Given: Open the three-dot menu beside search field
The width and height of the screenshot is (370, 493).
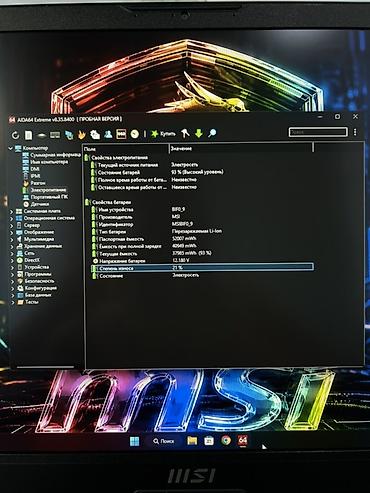Looking at the screenshot, I should tap(355, 132).
